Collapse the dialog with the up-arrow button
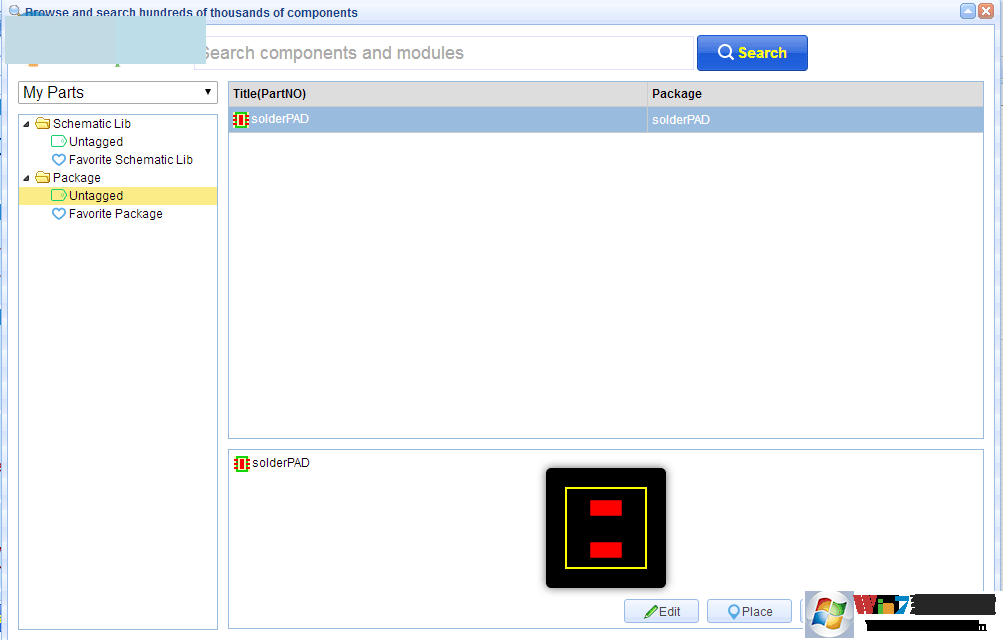Viewport: 1003px width, 640px height. [968, 11]
